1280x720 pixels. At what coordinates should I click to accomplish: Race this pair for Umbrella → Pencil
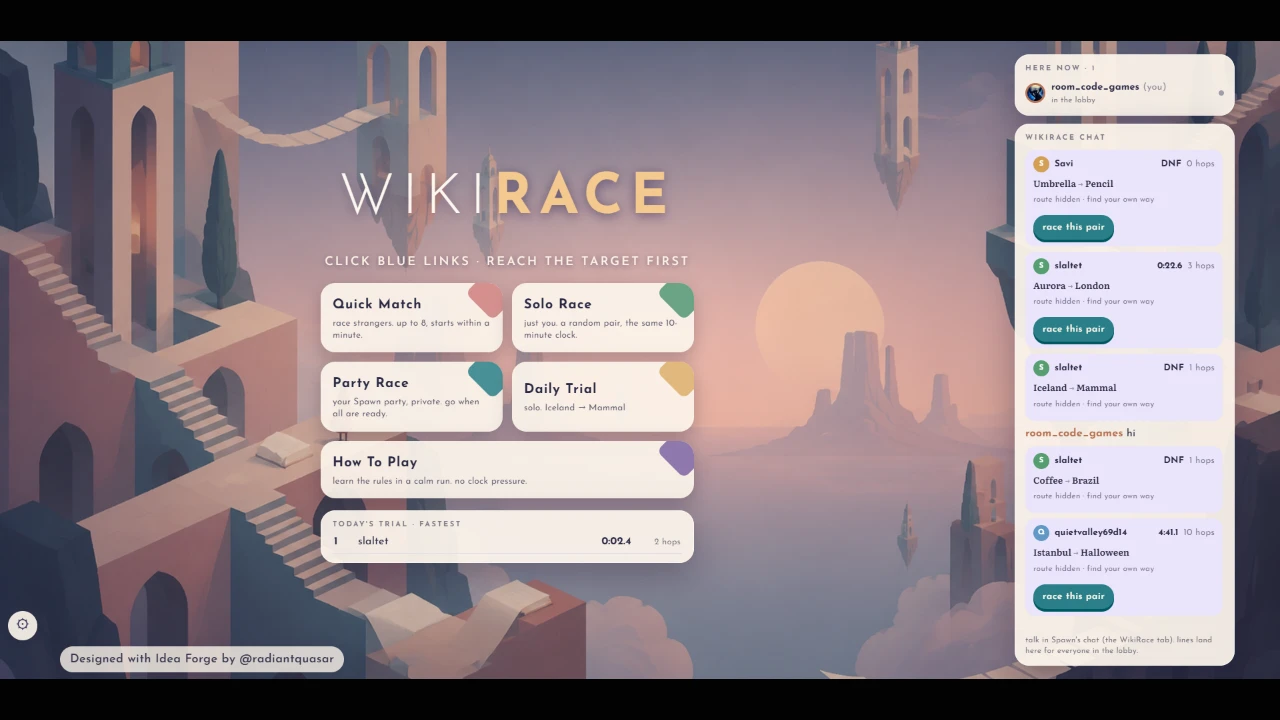pos(1073,228)
